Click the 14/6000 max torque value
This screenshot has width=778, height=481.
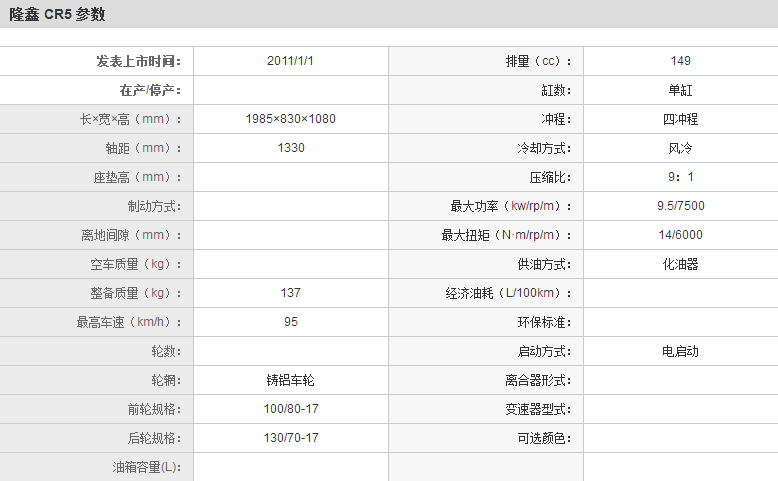[x=680, y=235]
